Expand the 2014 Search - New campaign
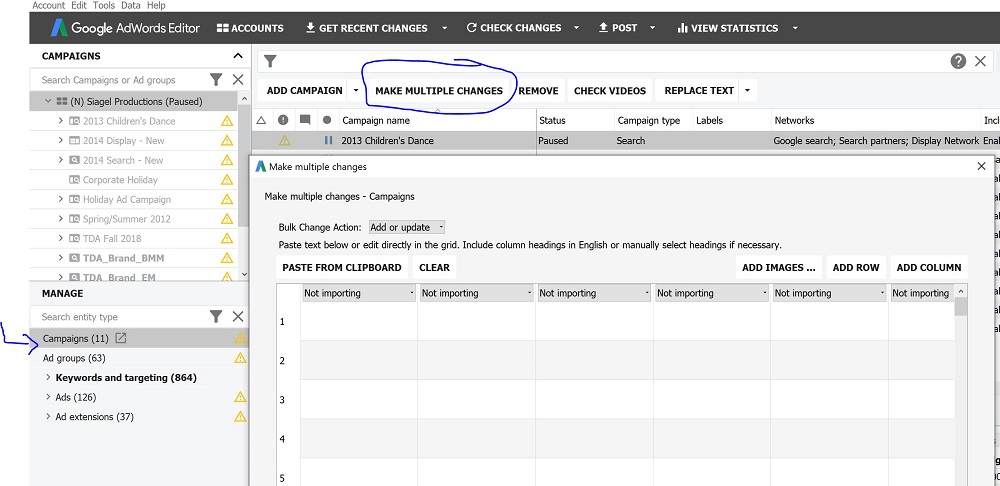The image size is (1000, 486). [61, 160]
